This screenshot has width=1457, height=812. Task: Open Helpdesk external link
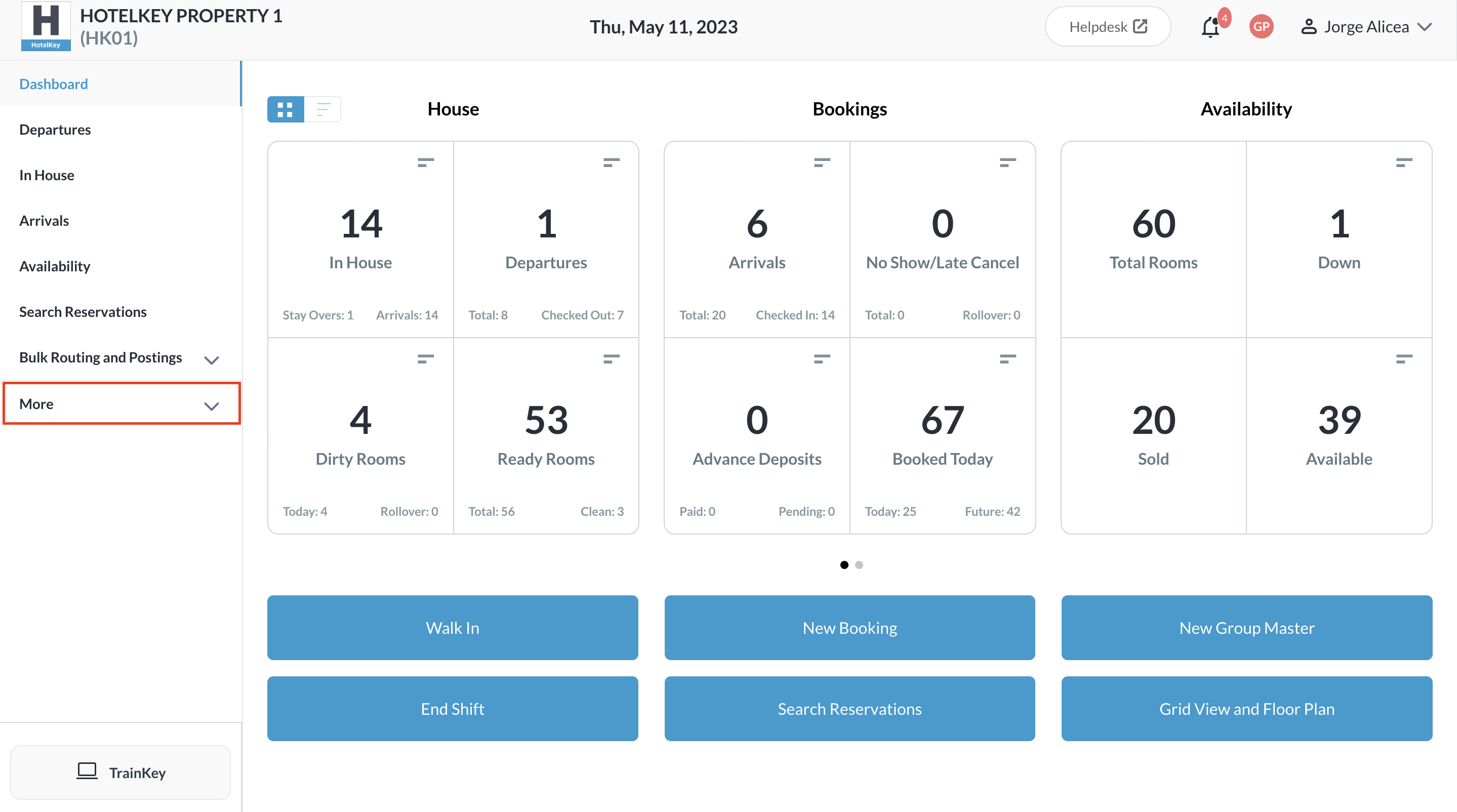[x=1107, y=26]
